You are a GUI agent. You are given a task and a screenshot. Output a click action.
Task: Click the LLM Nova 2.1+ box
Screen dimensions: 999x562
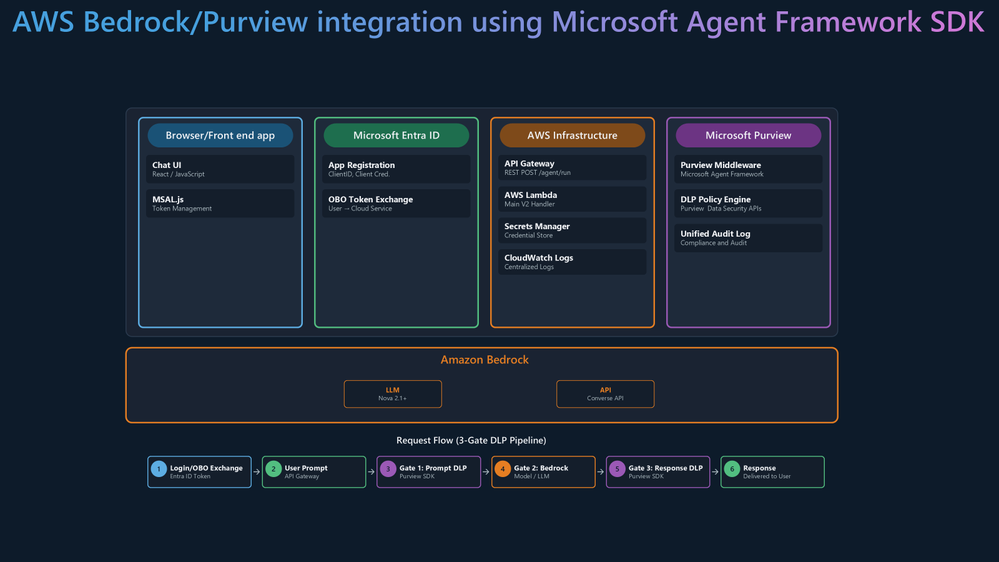[392, 394]
